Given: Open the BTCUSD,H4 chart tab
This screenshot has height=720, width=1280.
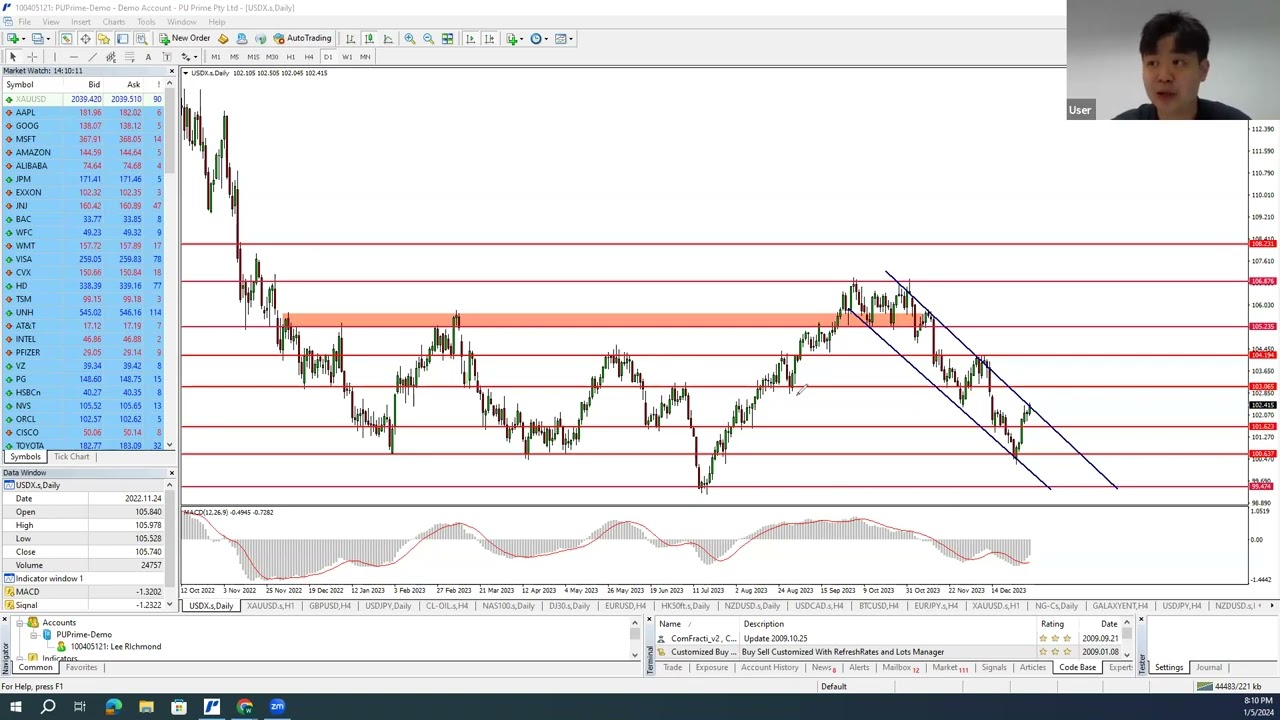Looking at the screenshot, I should click(878, 606).
